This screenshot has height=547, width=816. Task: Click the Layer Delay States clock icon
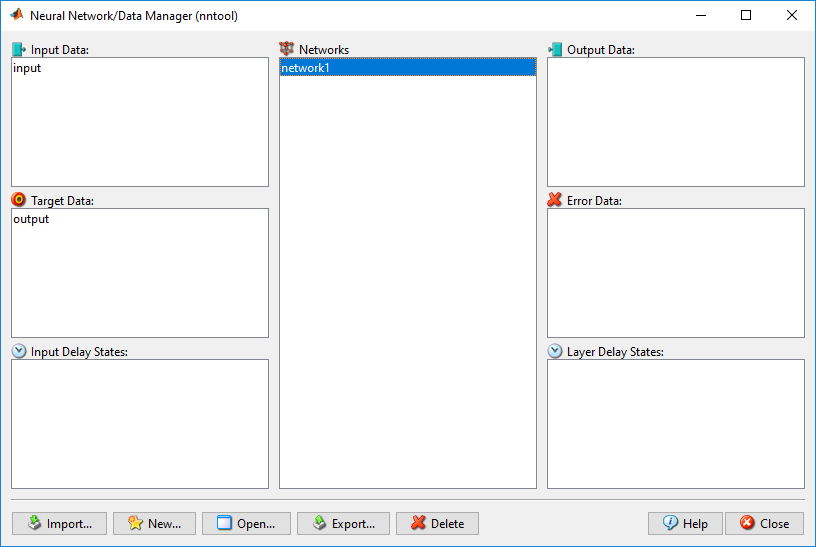(555, 351)
